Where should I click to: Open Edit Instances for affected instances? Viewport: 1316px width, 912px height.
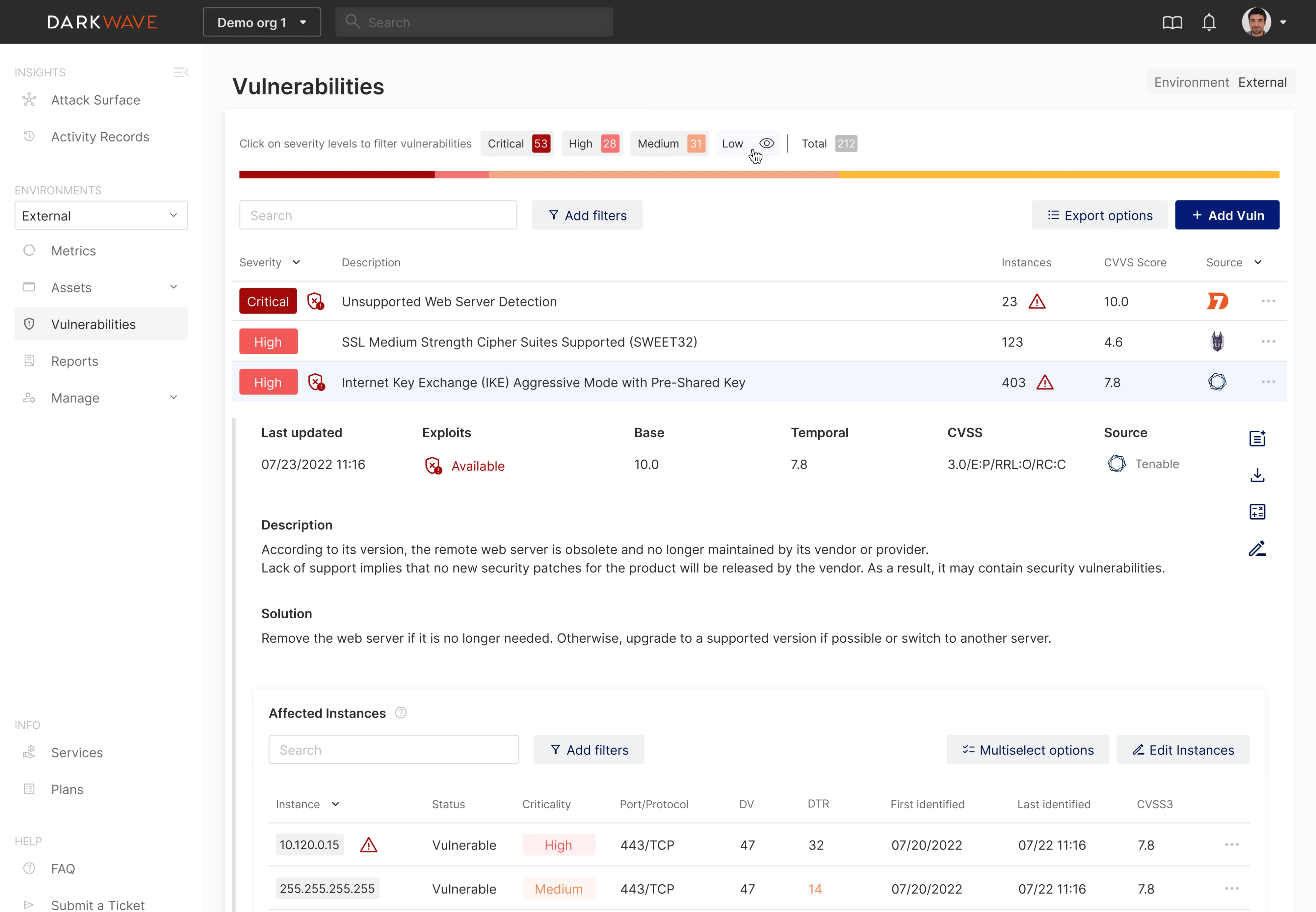click(1183, 750)
